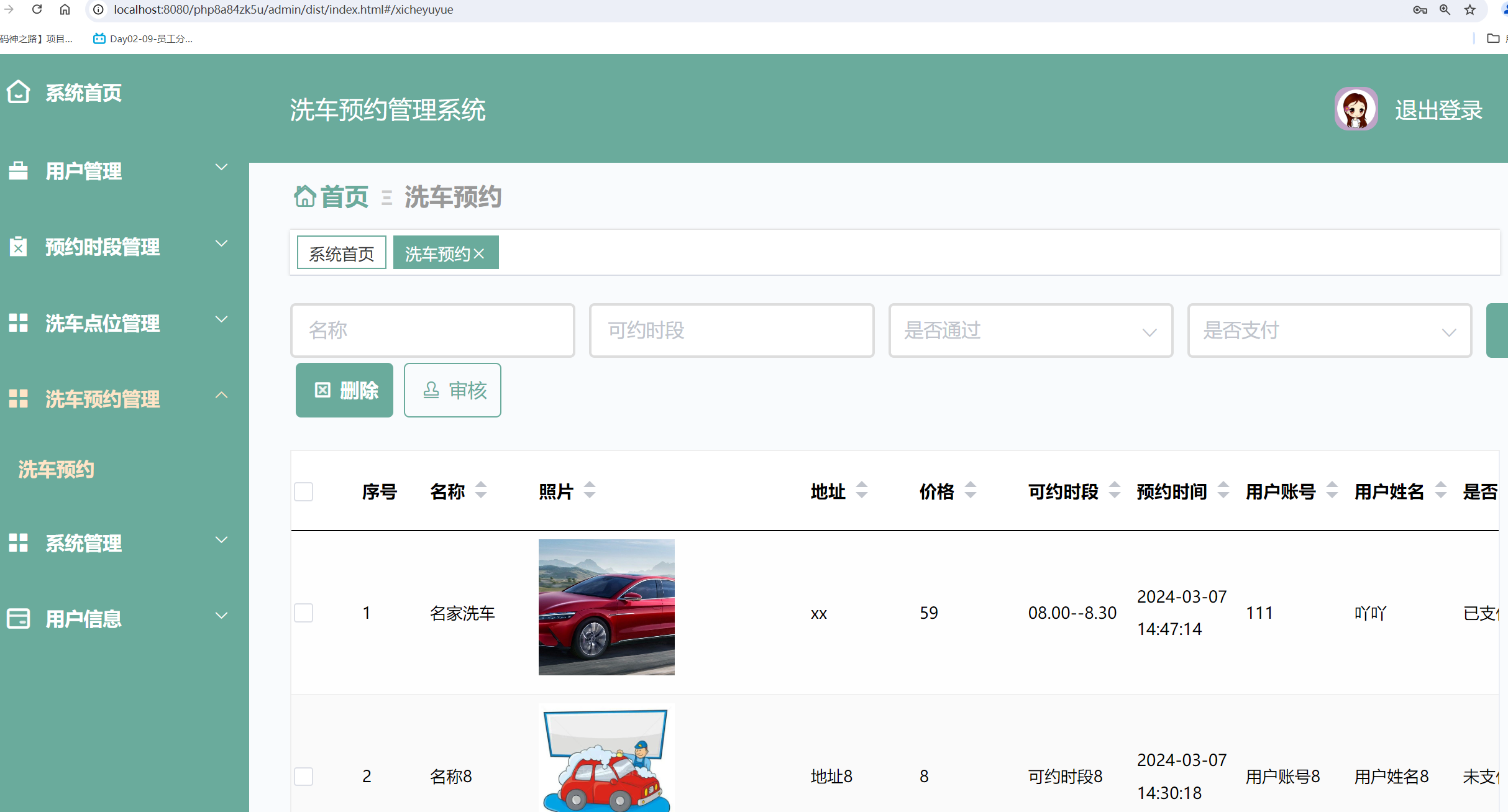Click the browser forward arrow

click(x=9, y=9)
